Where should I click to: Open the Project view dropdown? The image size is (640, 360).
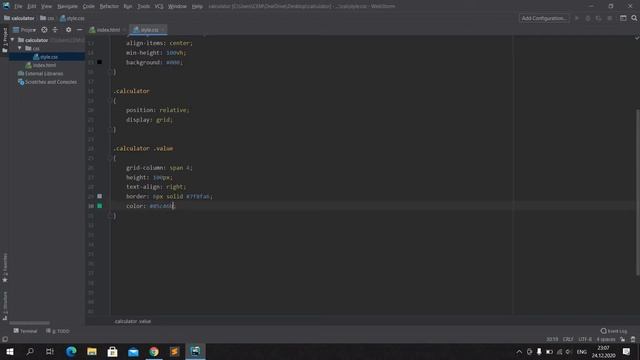point(24,30)
